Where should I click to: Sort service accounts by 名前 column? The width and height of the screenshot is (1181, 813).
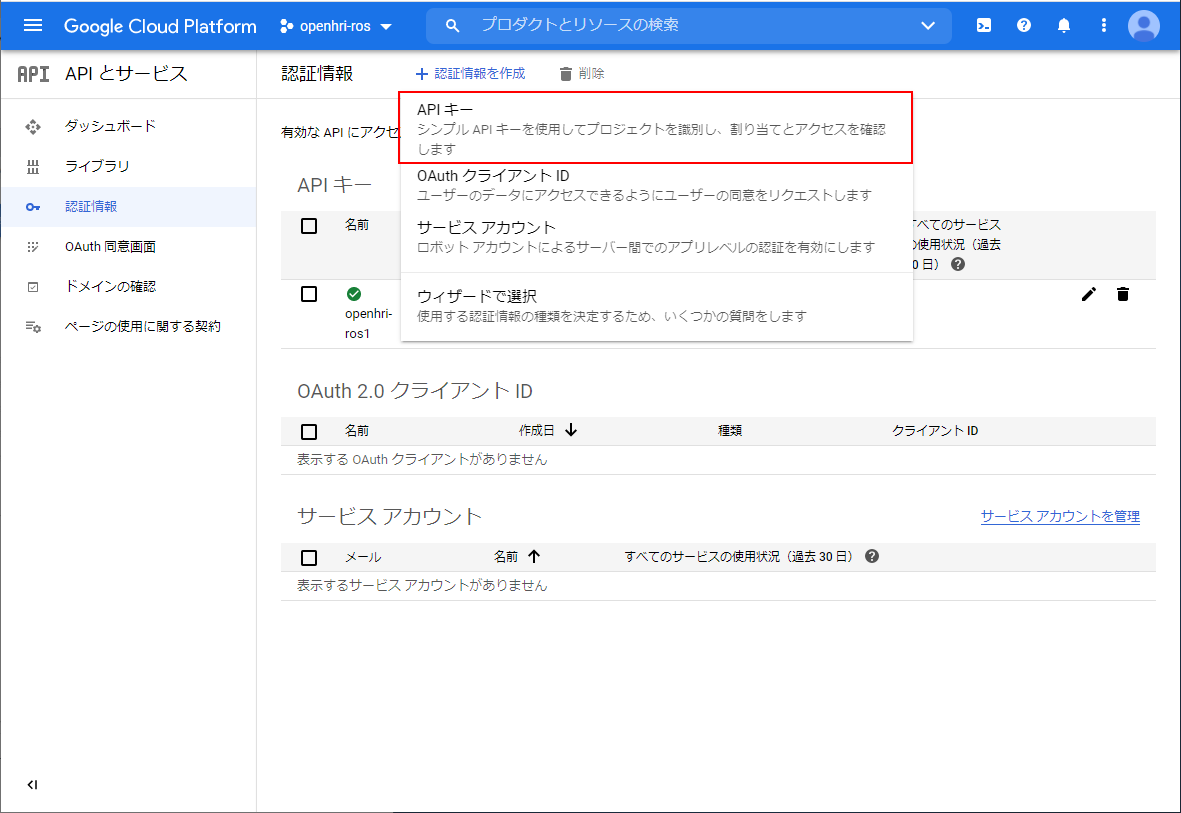point(506,557)
